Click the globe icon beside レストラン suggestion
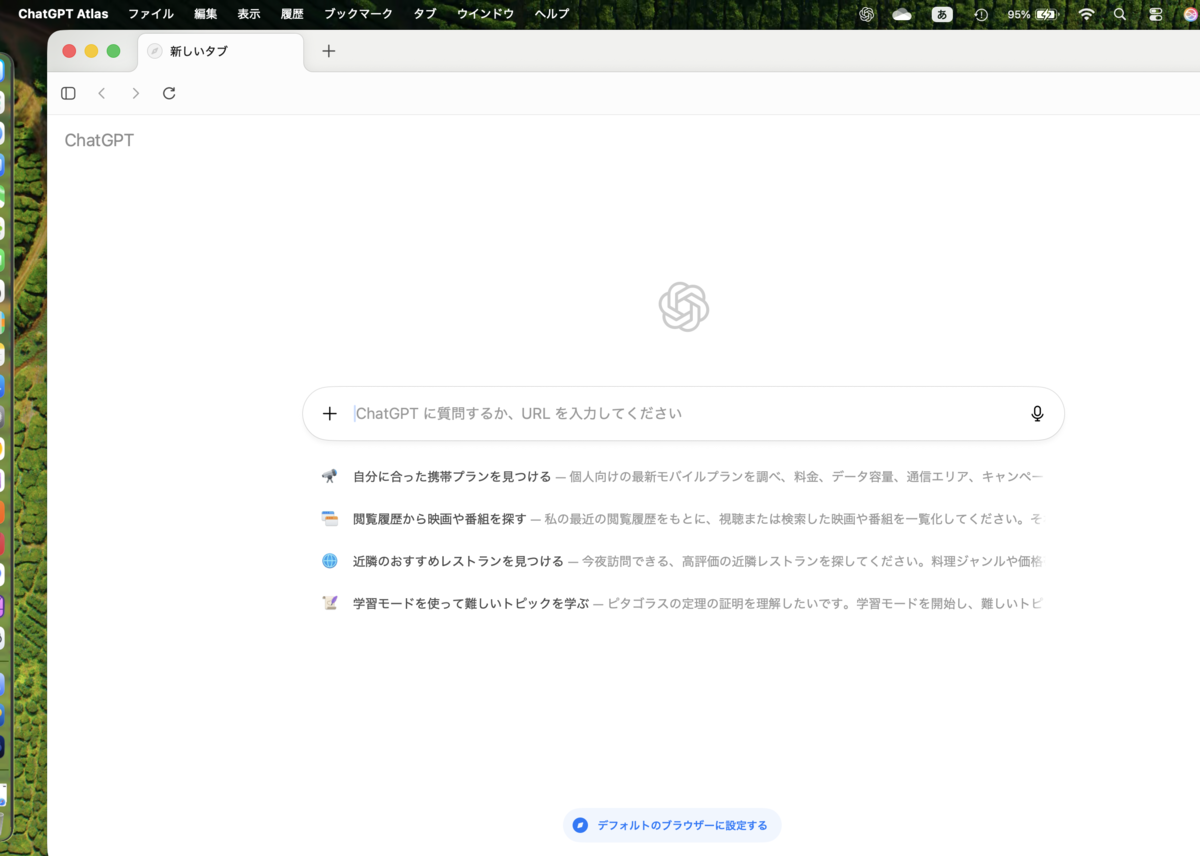The image size is (1200, 856). pyautogui.click(x=329, y=561)
